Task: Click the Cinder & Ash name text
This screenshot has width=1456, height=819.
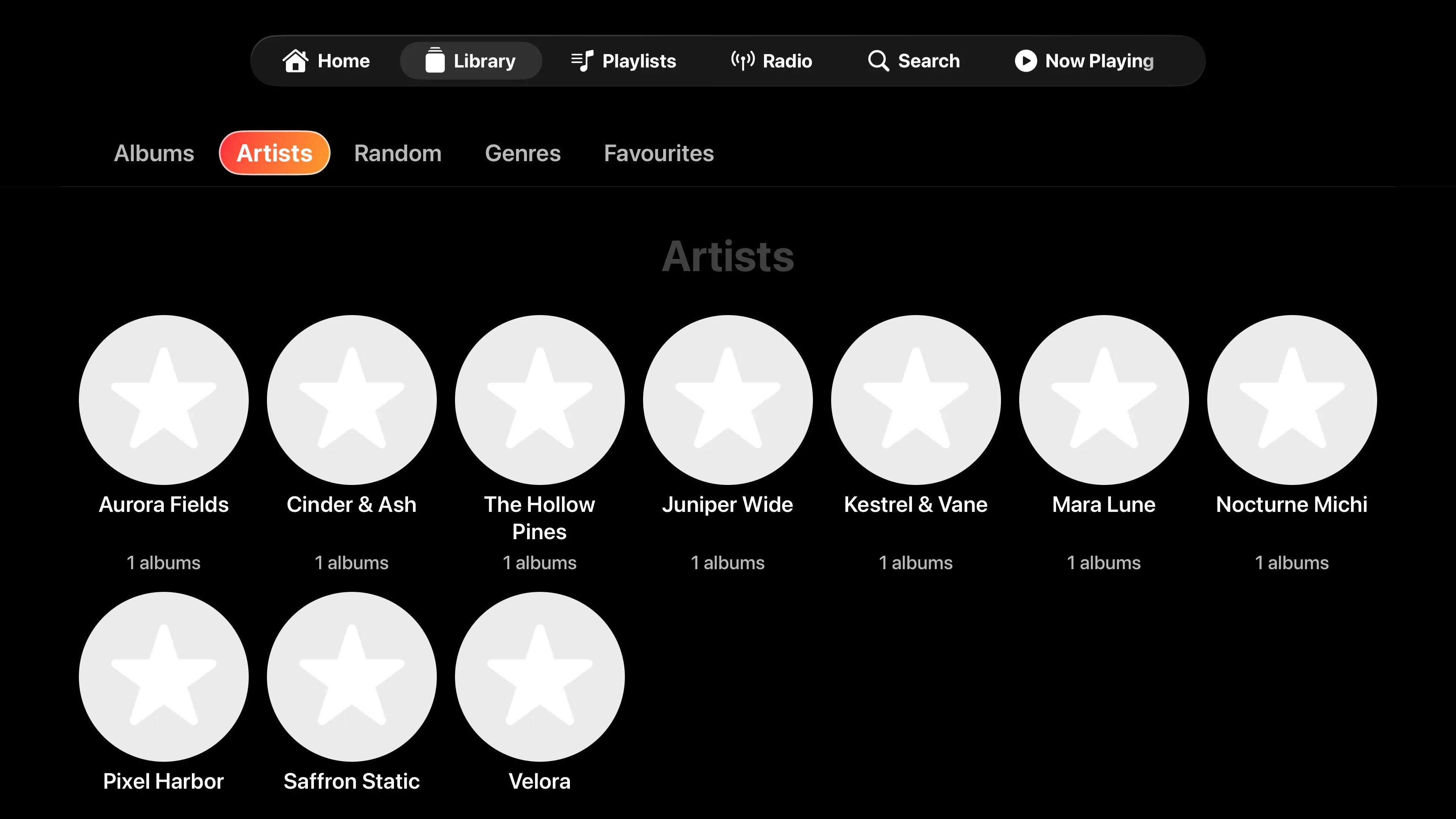Action: 351,504
